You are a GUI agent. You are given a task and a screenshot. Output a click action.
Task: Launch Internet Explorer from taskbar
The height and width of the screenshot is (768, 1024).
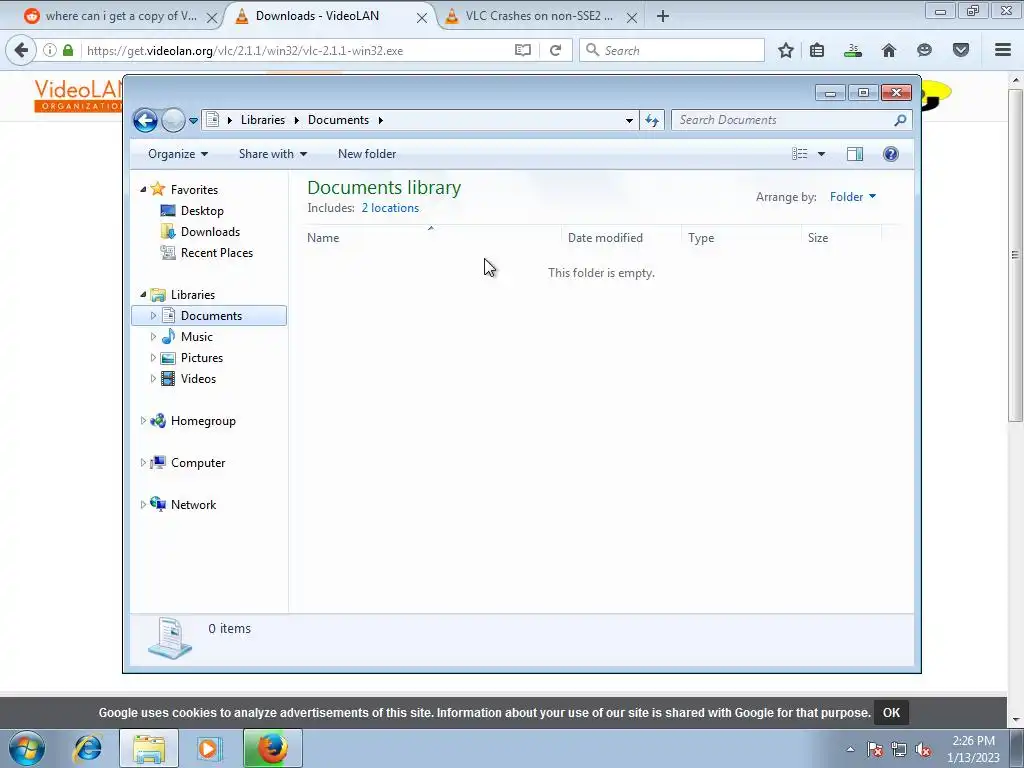88,748
